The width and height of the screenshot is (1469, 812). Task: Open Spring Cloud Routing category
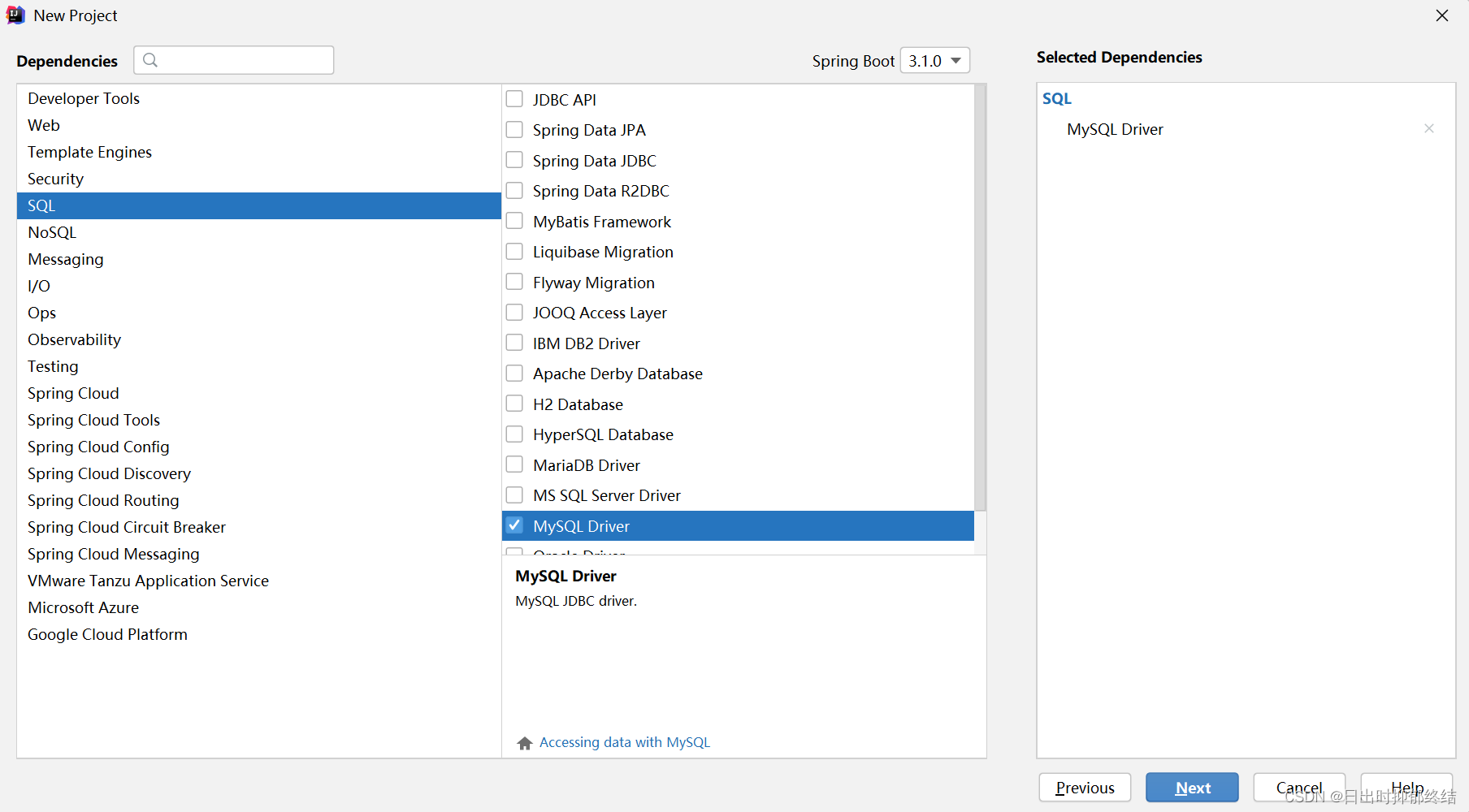[258, 500]
